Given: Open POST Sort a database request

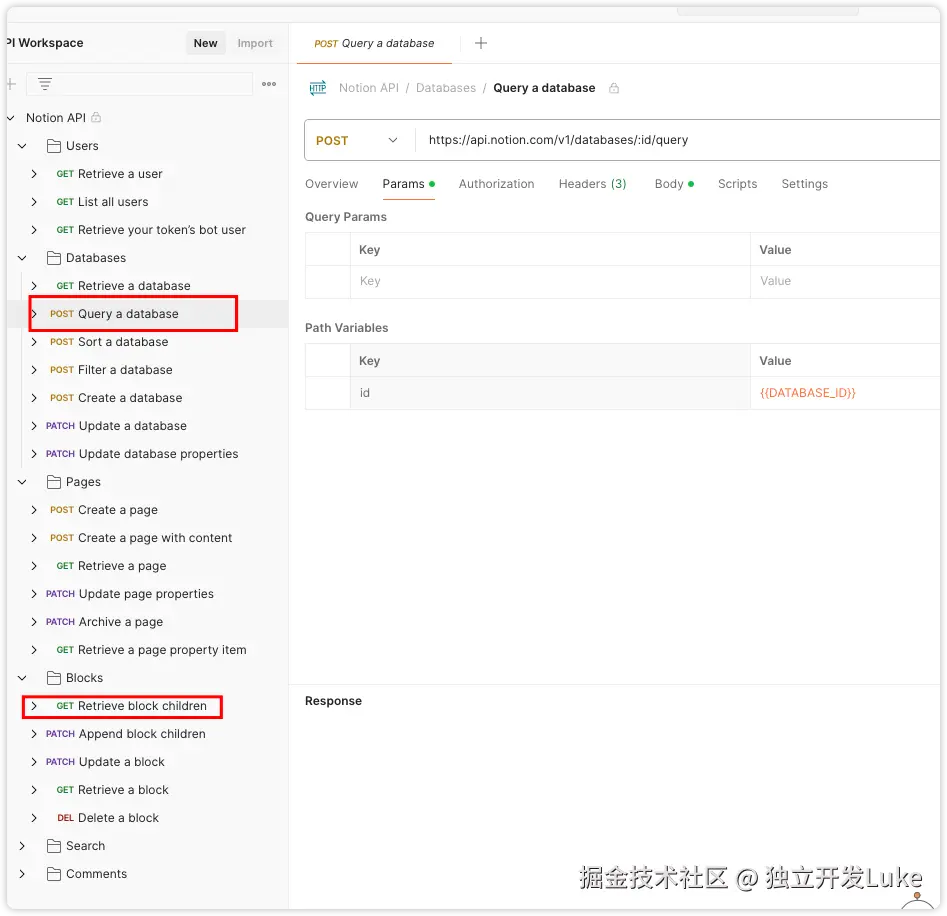Looking at the screenshot, I should point(109,342).
